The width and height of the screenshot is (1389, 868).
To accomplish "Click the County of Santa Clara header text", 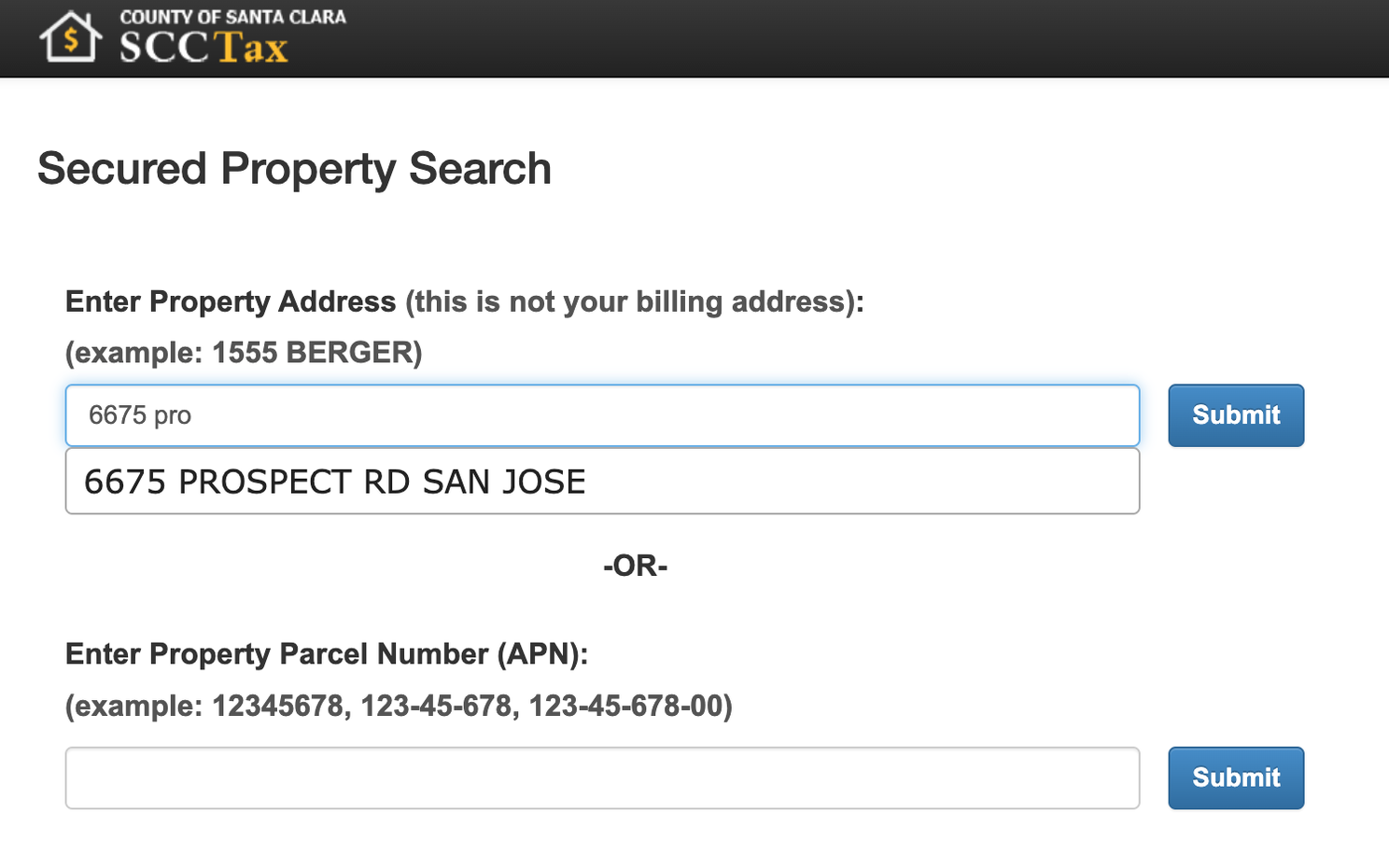I will pos(232,17).
